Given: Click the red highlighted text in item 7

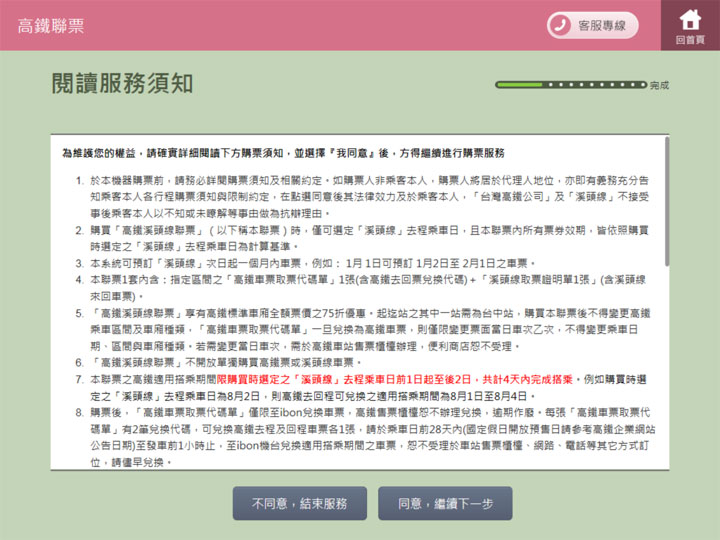Looking at the screenshot, I should point(430,381).
